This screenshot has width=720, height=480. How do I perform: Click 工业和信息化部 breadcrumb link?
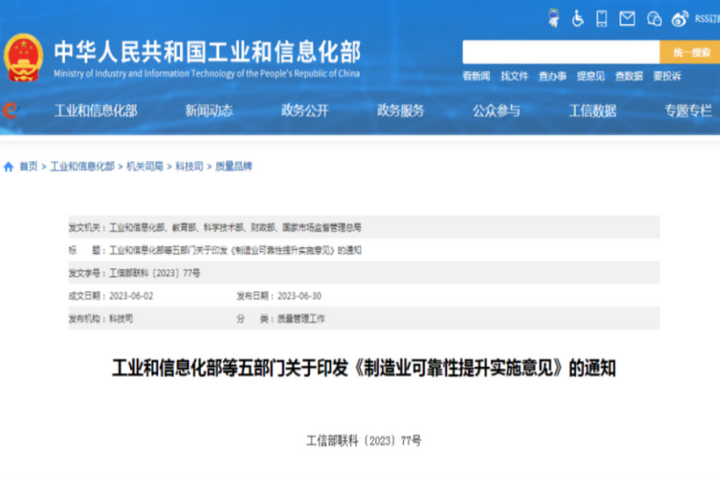(82, 166)
